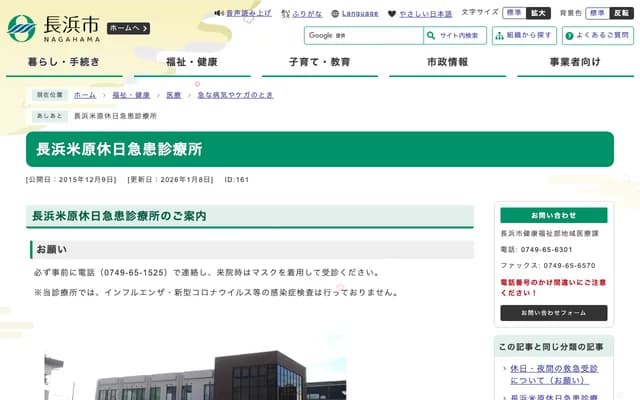Click the red phone number warning text
Screen dimensions: 640x400
(553, 287)
